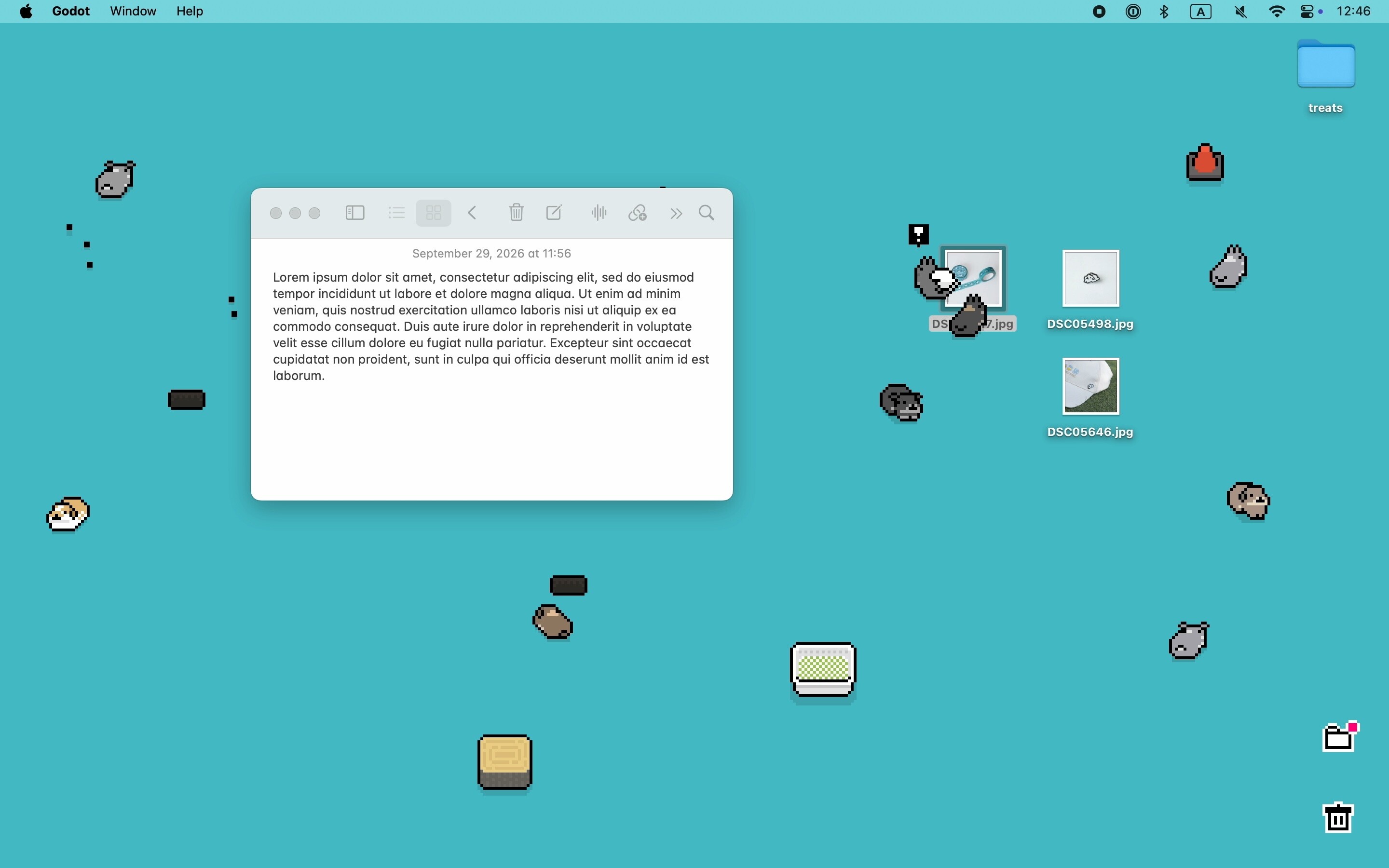Click the pixel trash can icon
The width and height of the screenshot is (1389, 868).
coord(1338,817)
